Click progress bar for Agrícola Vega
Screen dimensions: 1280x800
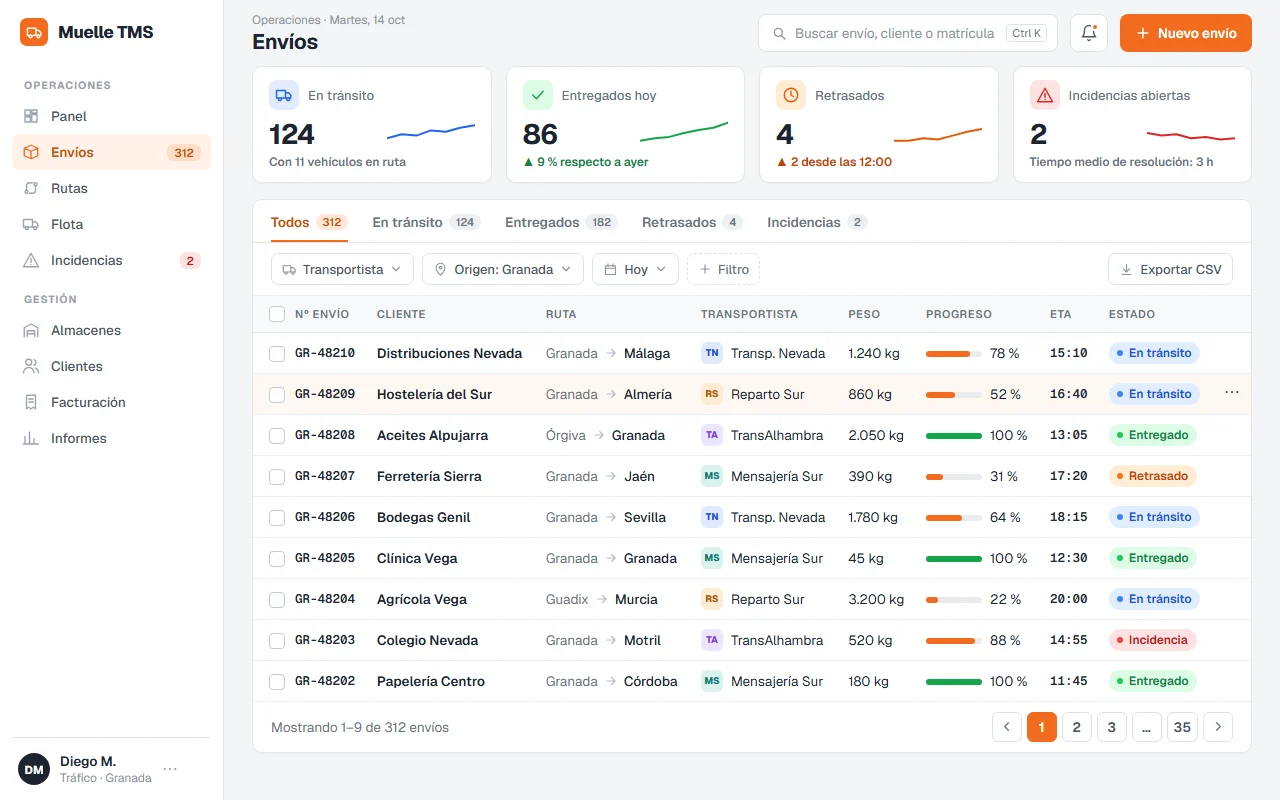tap(954, 599)
